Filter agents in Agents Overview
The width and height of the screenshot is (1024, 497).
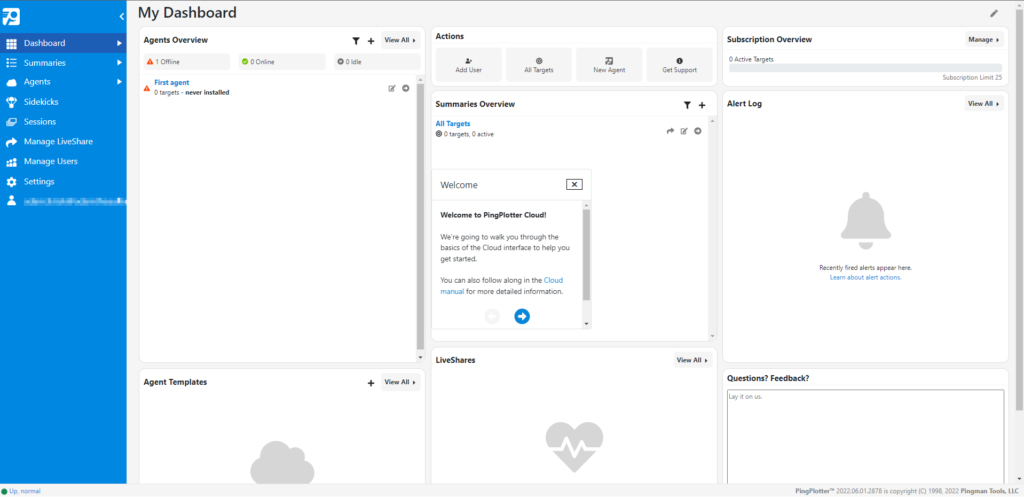pos(356,40)
